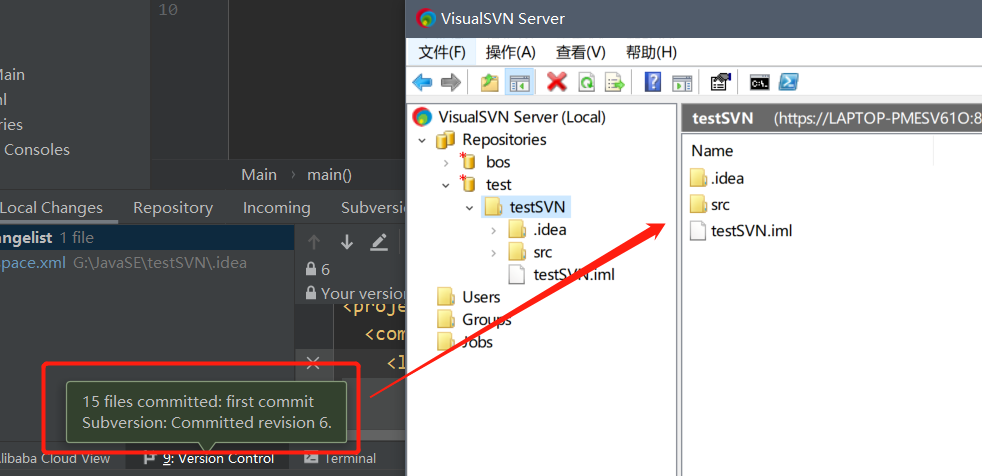Select the Jobs node
Viewport: 982px width, 476px height.
pos(477,342)
